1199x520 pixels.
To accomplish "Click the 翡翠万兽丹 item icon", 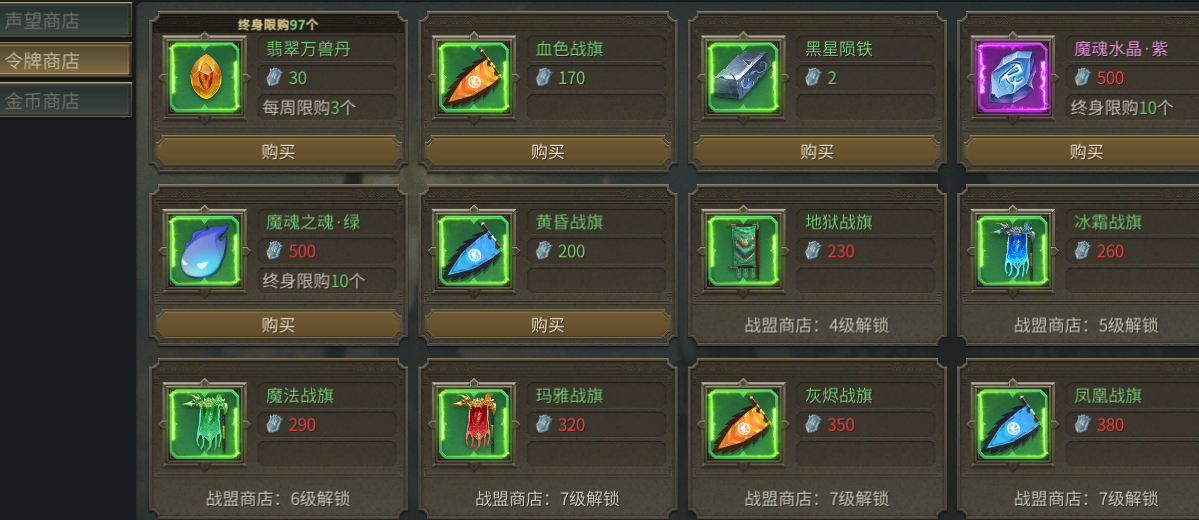I will point(204,78).
